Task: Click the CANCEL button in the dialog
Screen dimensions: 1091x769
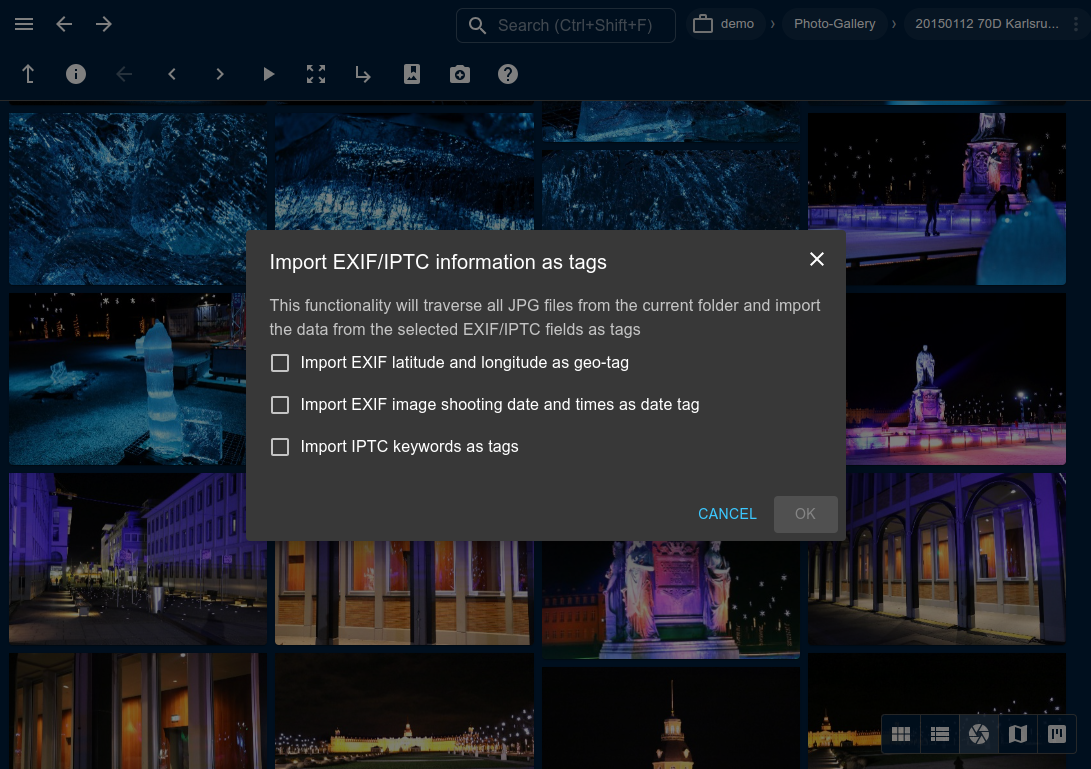Action: (727, 514)
